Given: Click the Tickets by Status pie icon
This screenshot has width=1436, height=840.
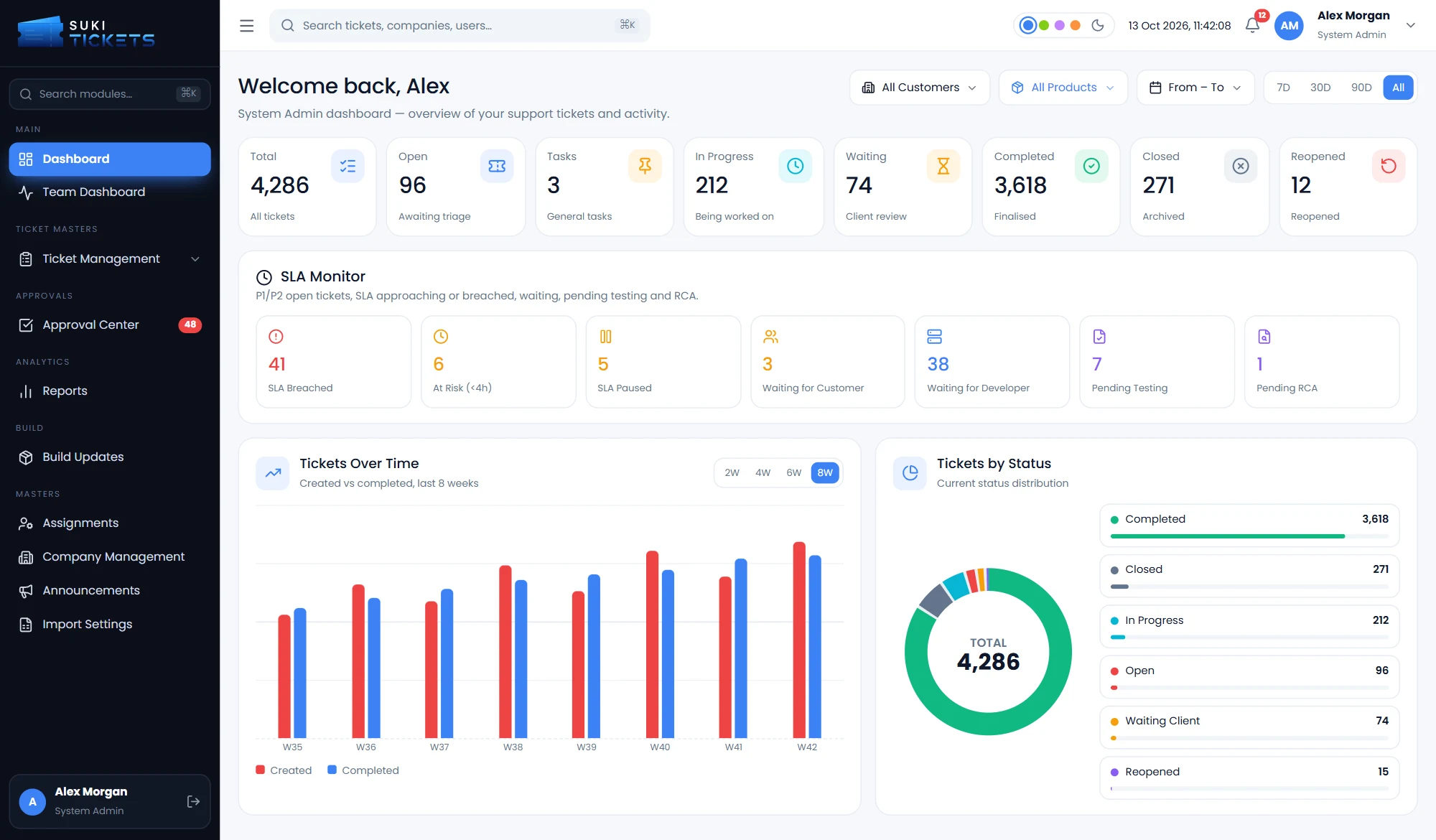Looking at the screenshot, I should [910, 473].
